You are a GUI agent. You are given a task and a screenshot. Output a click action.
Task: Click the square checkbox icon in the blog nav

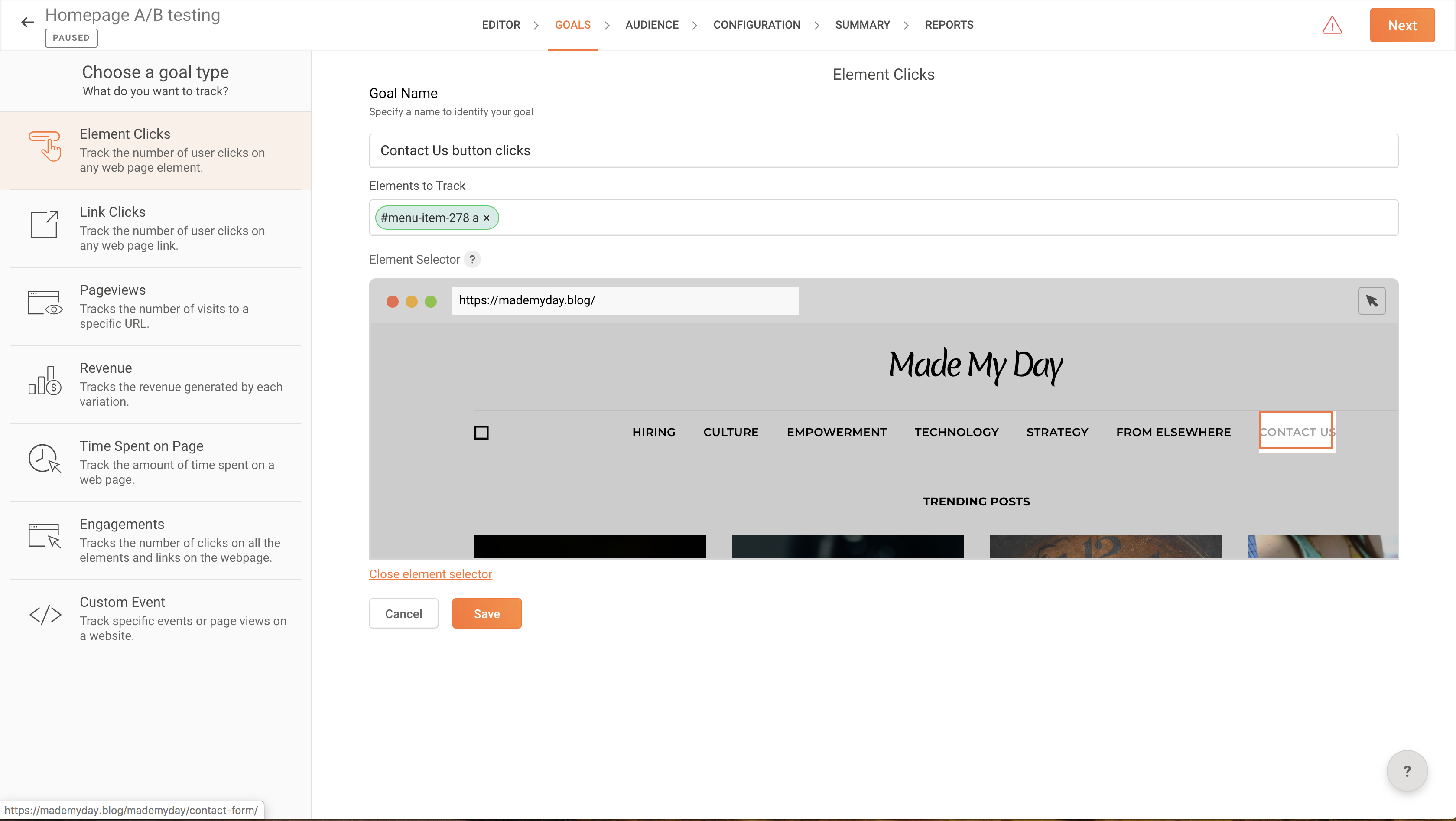[481, 433]
